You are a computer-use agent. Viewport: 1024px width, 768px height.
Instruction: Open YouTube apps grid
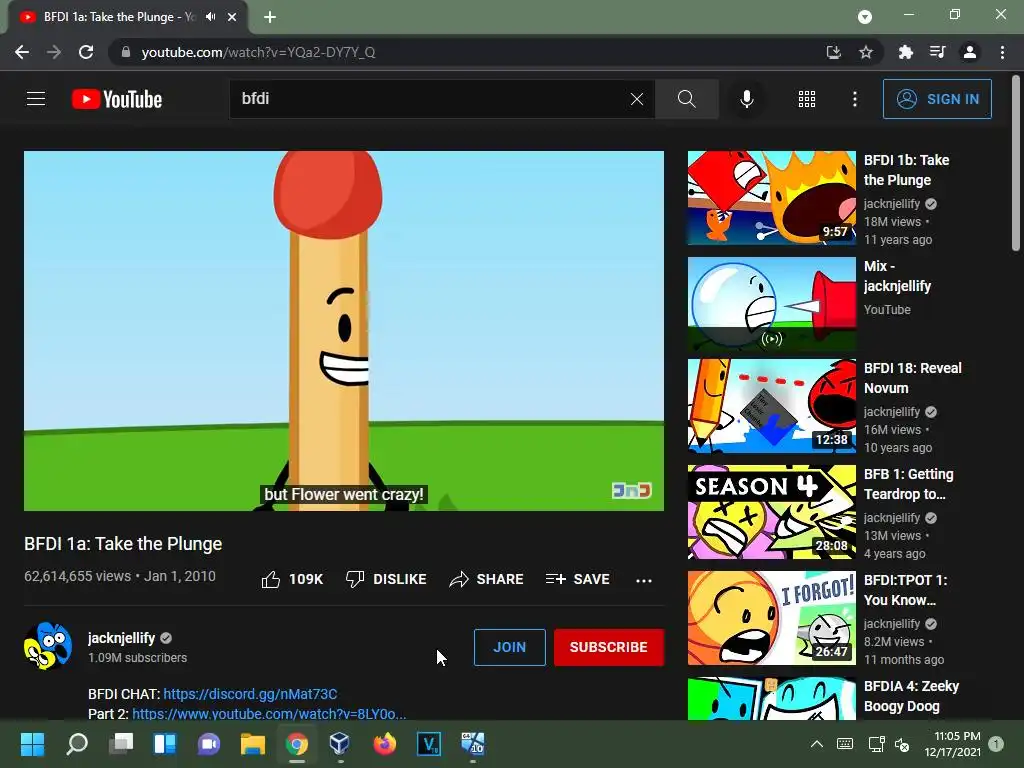807,99
